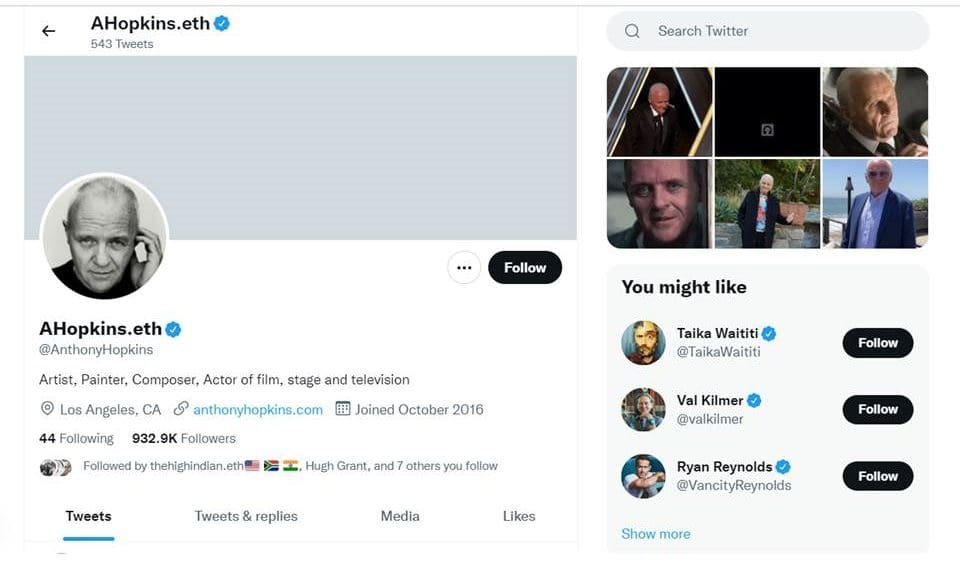Visit the anthonyhopkins.com website link
Image resolution: width=960 pixels, height=575 pixels.
tap(258, 409)
